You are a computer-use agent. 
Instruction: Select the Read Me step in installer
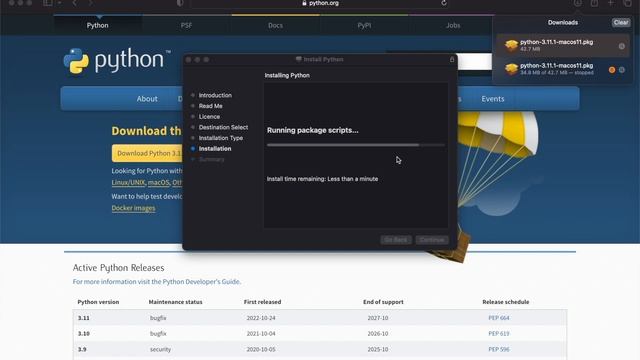pyautogui.click(x=211, y=106)
